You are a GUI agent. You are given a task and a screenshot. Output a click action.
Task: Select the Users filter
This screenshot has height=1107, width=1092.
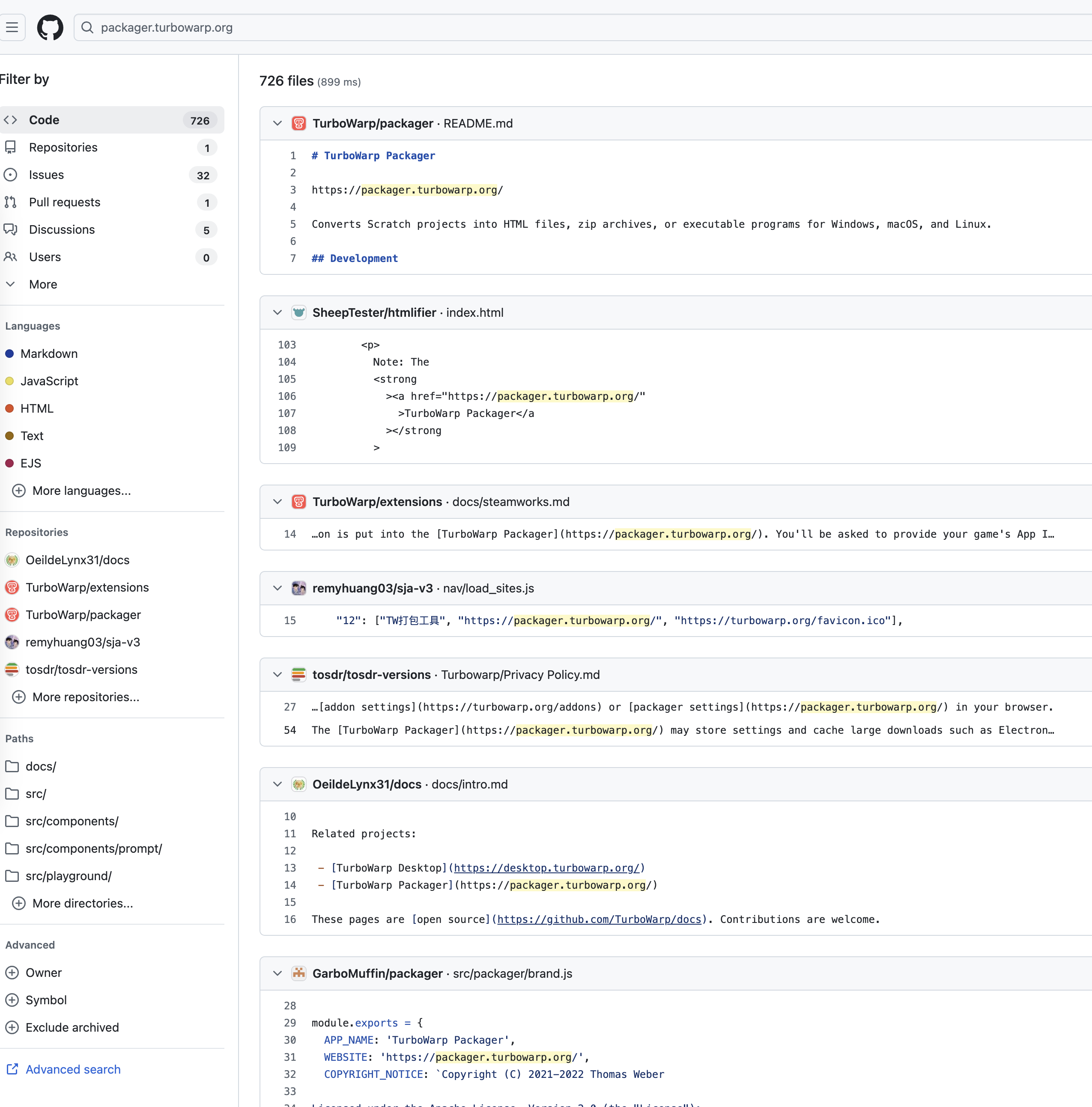[x=111, y=257]
